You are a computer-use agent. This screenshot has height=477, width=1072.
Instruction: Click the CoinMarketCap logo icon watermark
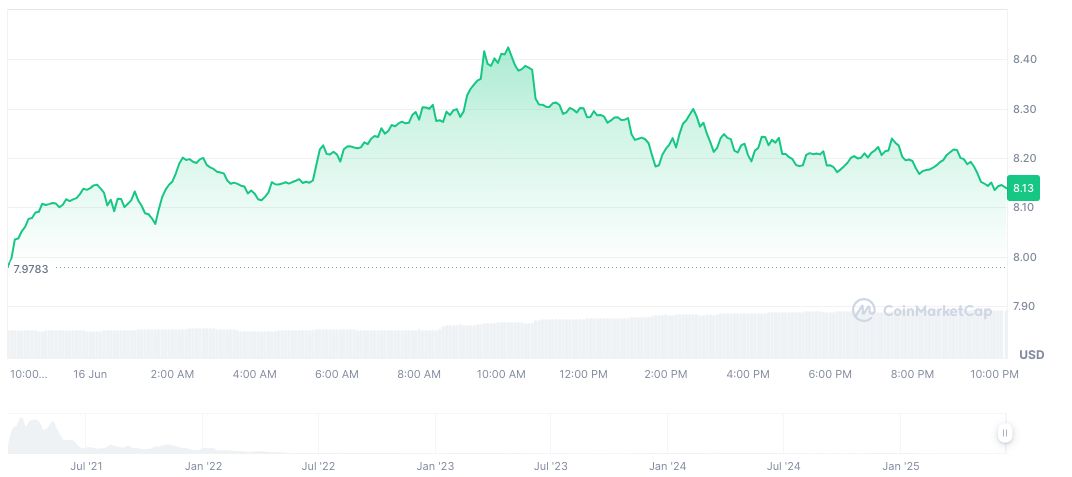[x=863, y=311]
